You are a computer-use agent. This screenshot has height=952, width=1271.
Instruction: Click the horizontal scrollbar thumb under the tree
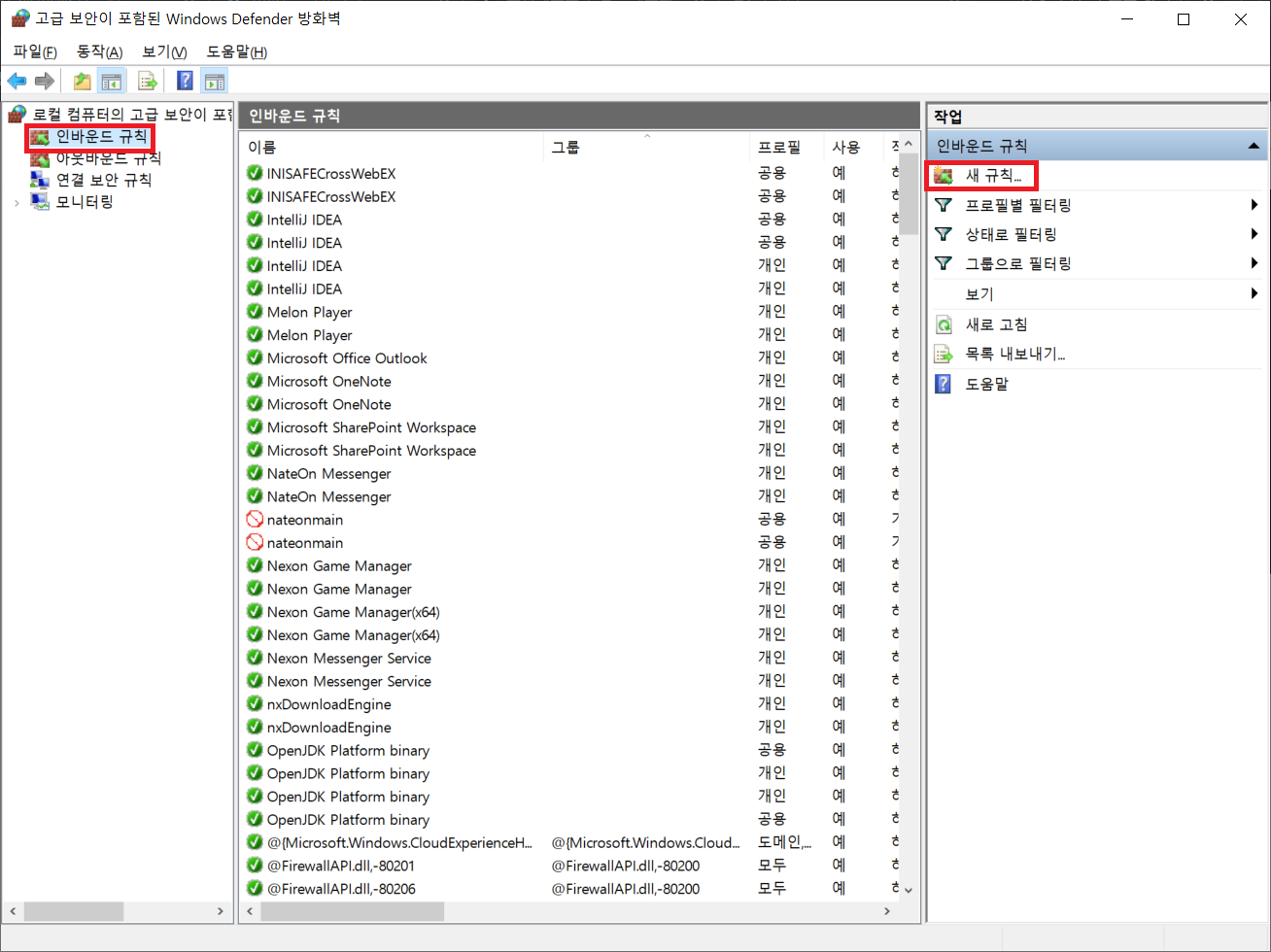pos(74,911)
